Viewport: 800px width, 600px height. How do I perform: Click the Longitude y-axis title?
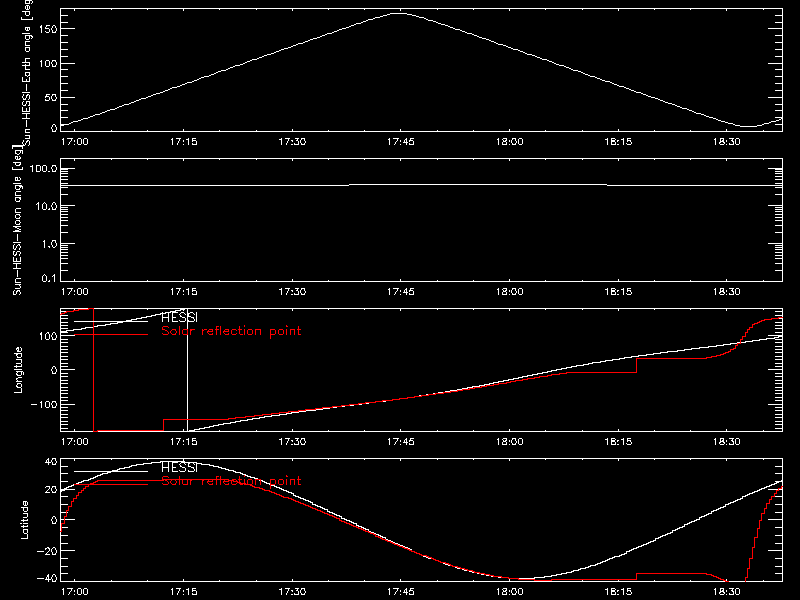pos(18,370)
